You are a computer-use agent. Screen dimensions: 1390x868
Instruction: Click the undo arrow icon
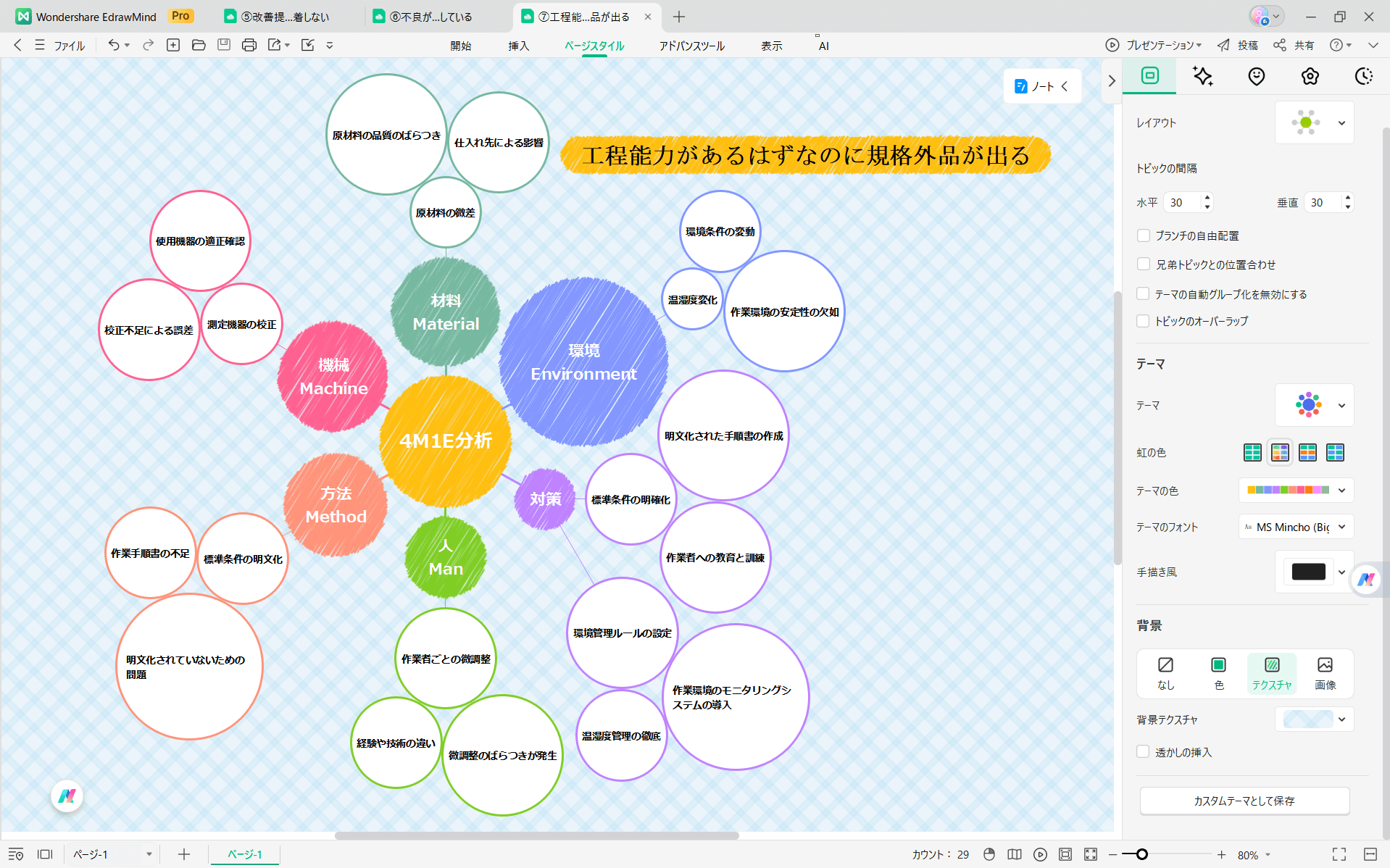114,45
